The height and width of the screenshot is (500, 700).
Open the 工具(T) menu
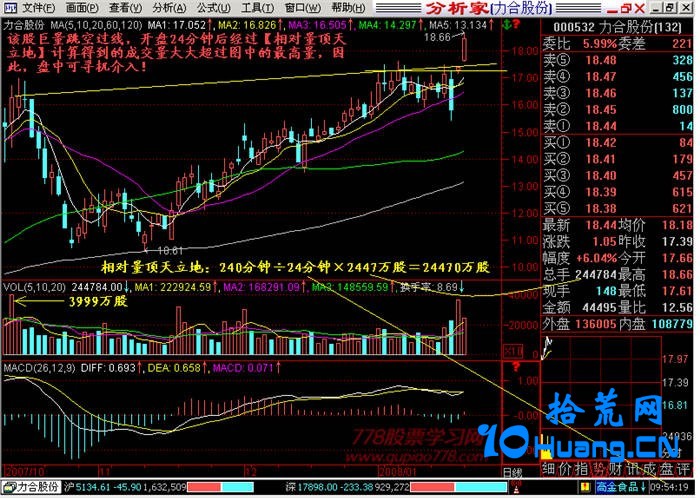click(258, 8)
